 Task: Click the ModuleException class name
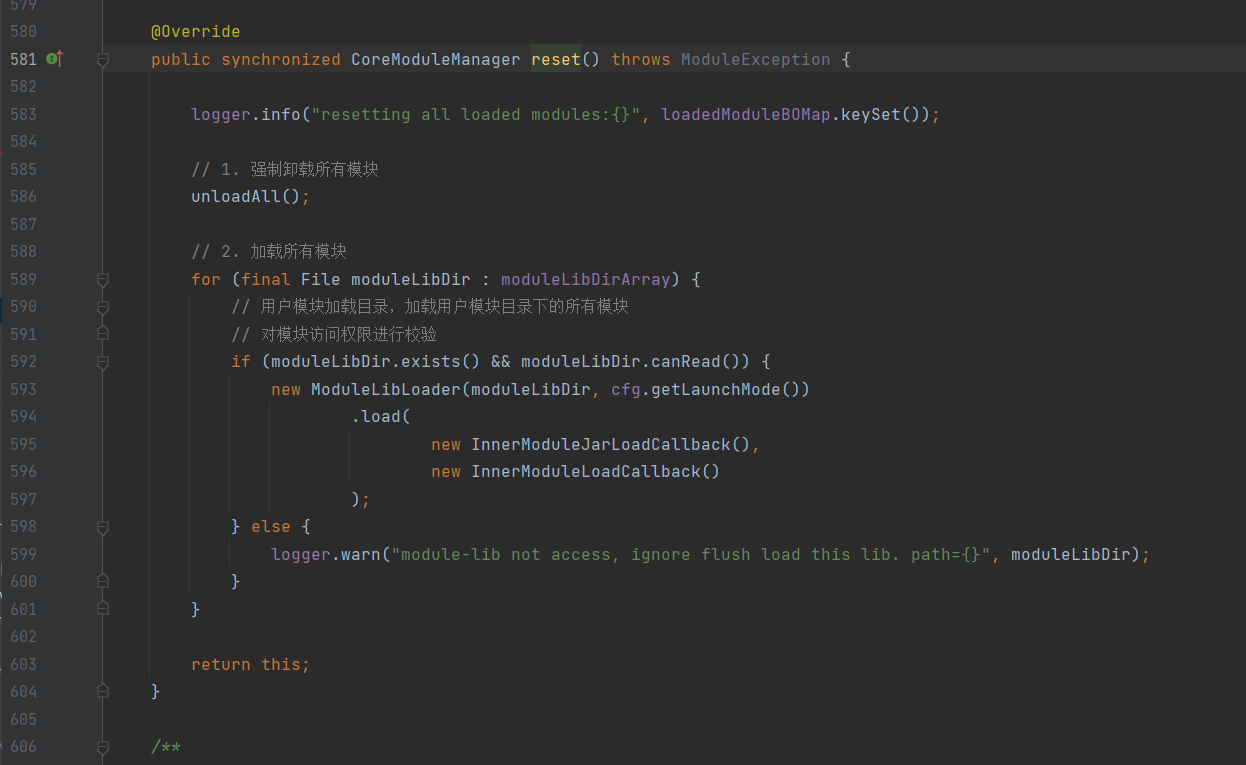tap(755, 60)
